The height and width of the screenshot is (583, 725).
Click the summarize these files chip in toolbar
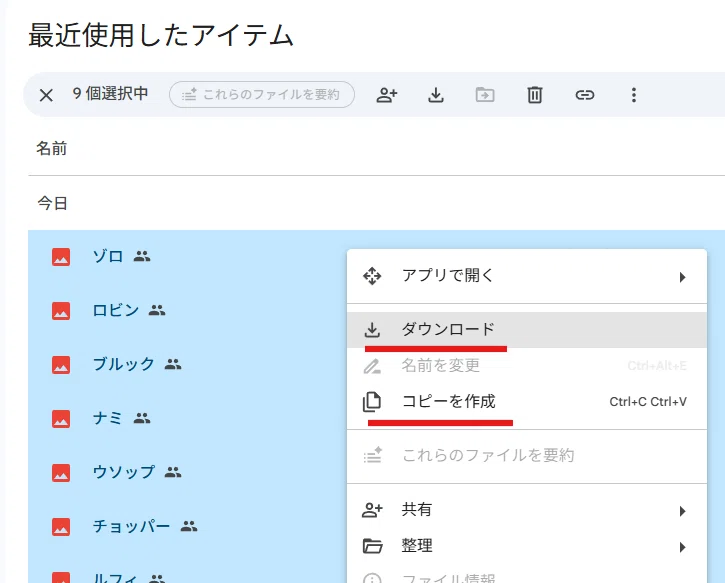tap(262, 95)
